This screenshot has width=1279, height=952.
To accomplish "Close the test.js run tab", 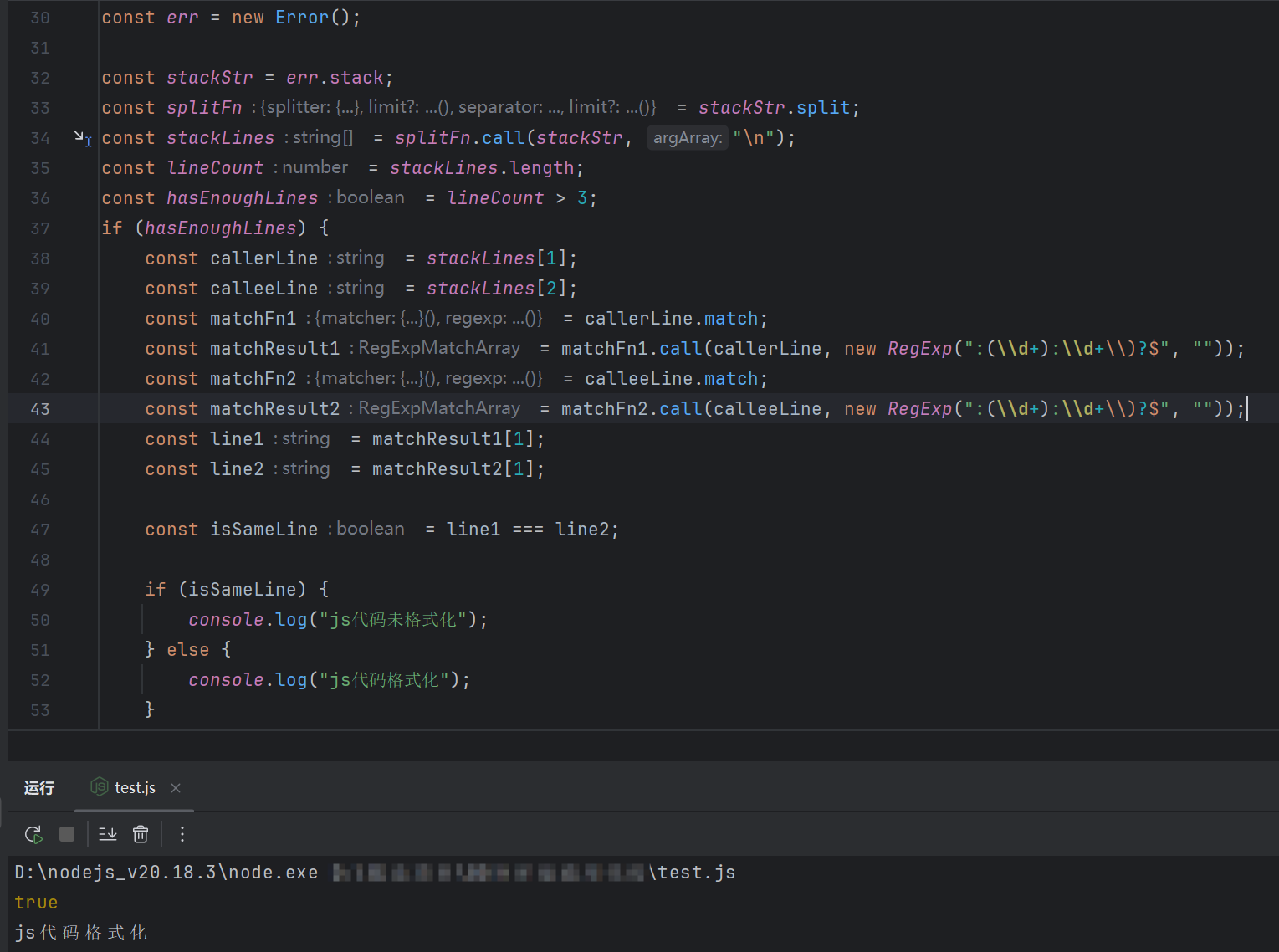I will click(176, 788).
